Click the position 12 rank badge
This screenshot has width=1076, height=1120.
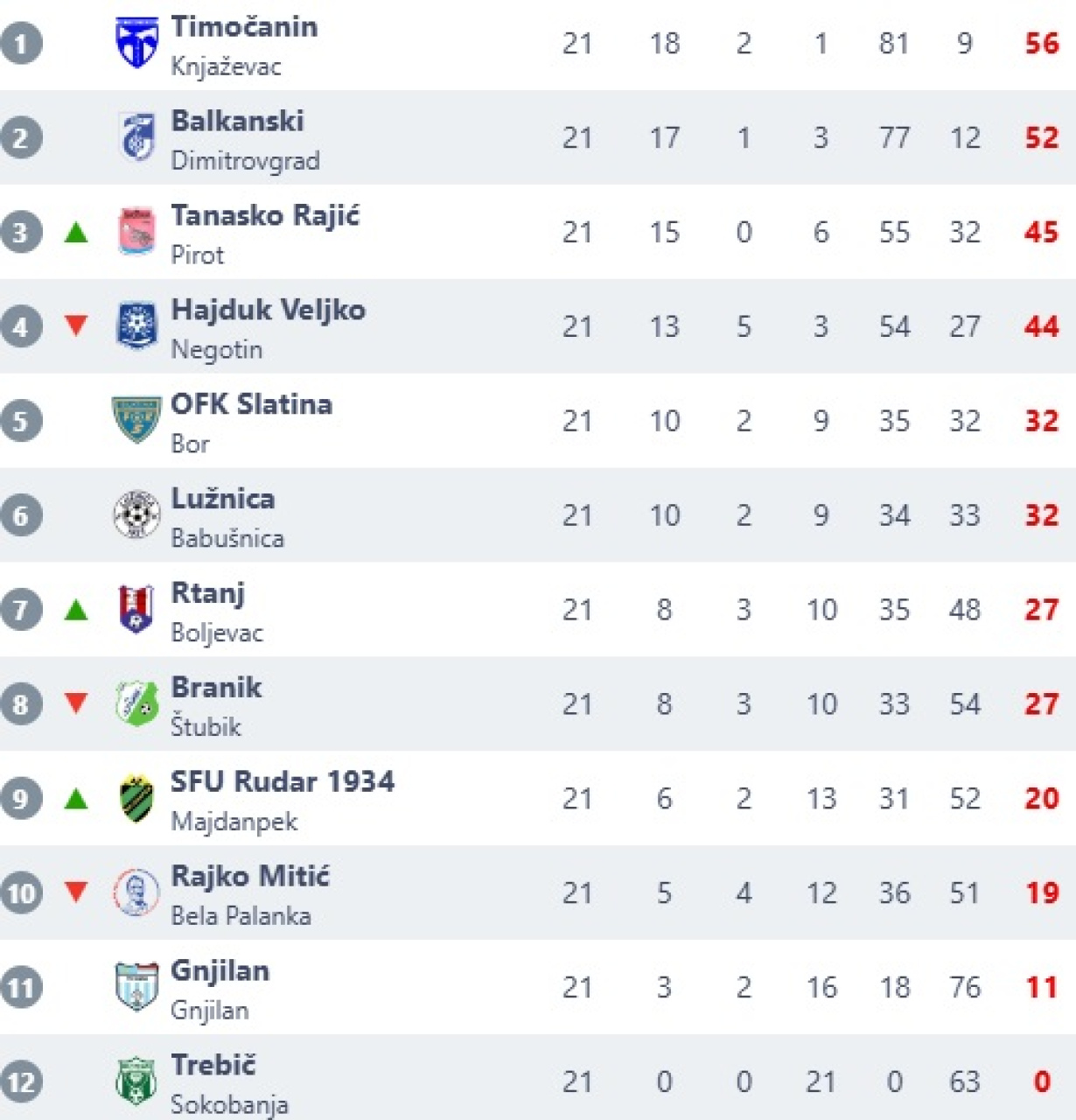tap(21, 1081)
